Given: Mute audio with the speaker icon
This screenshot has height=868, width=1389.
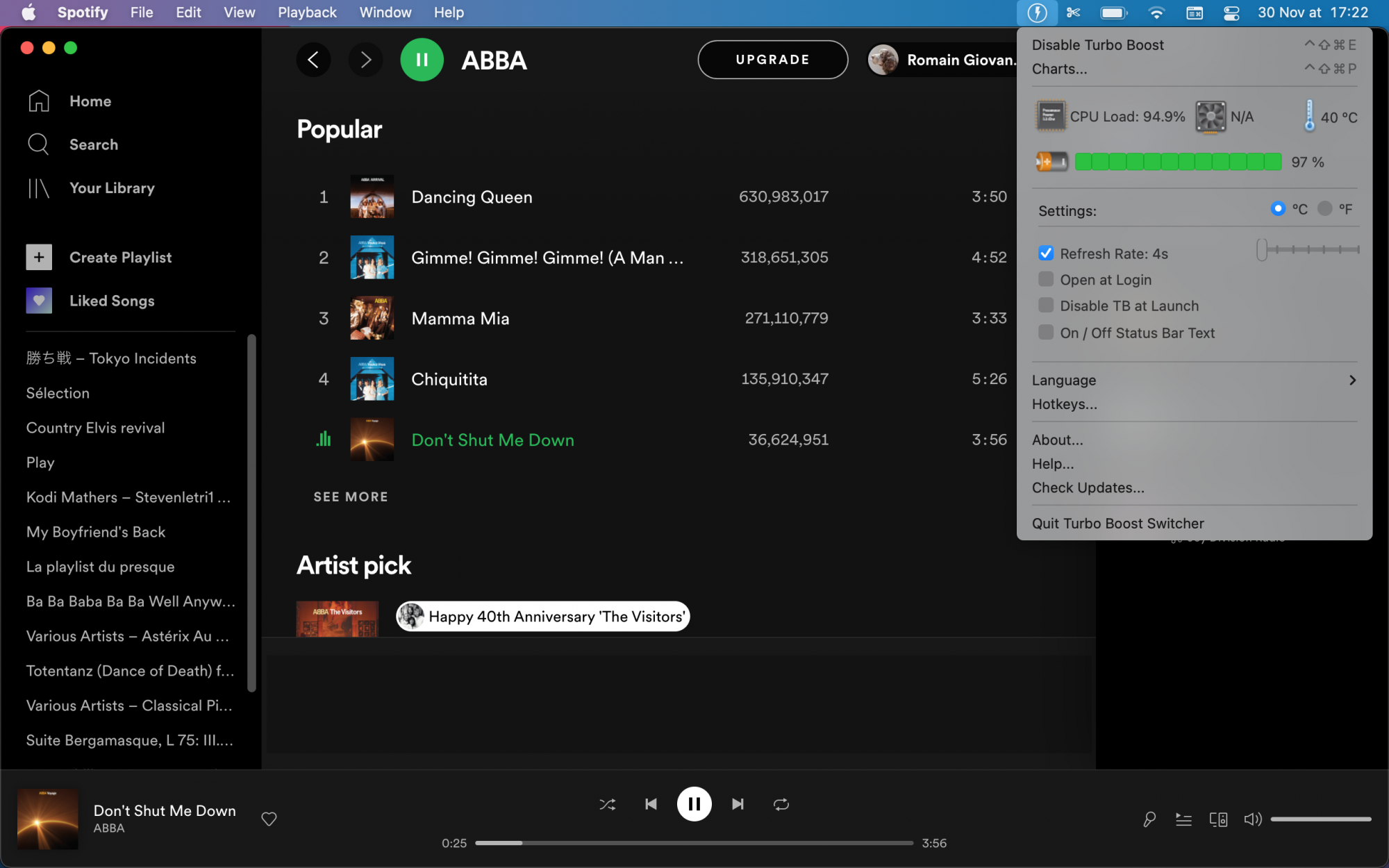Looking at the screenshot, I should (x=1253, y=819).
